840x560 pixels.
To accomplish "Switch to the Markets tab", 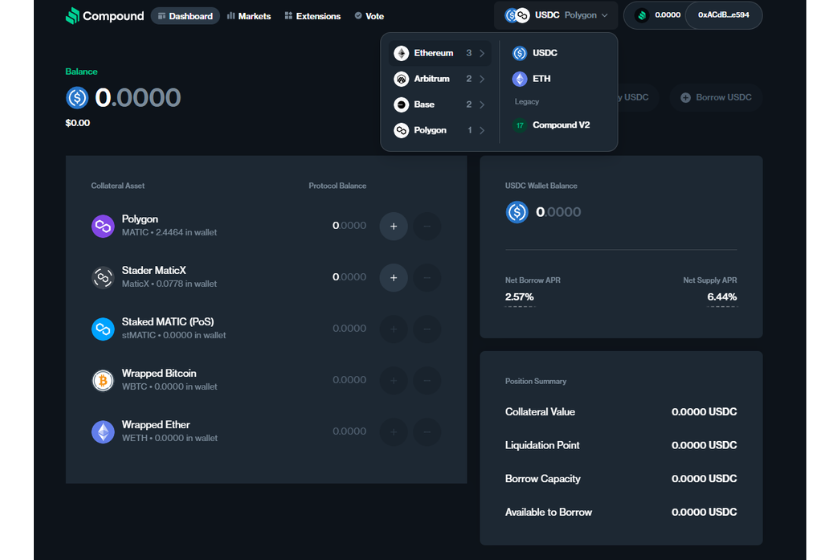I will (249, 16).
